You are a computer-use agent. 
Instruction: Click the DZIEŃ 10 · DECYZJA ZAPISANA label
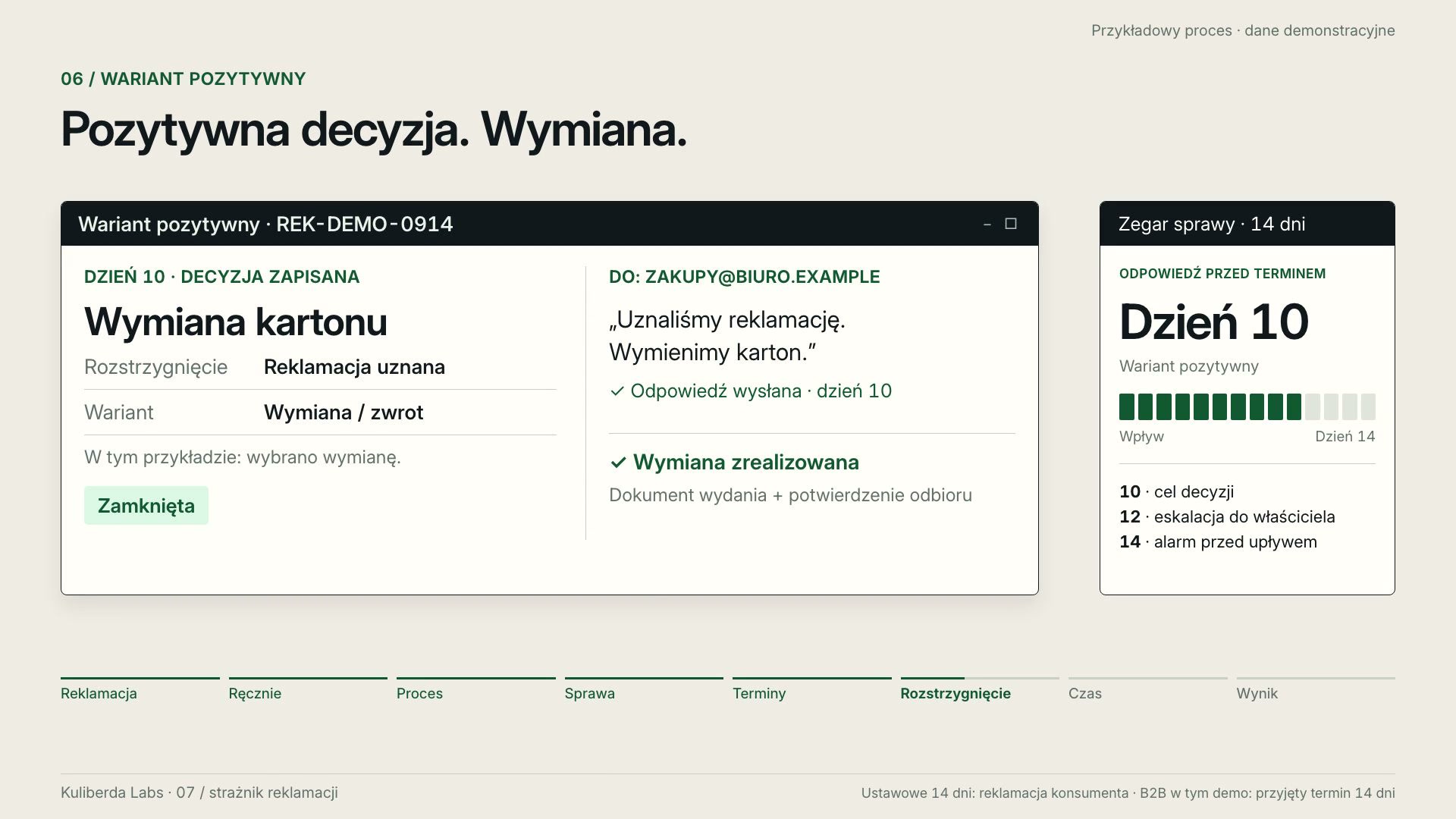pos(222,277)
